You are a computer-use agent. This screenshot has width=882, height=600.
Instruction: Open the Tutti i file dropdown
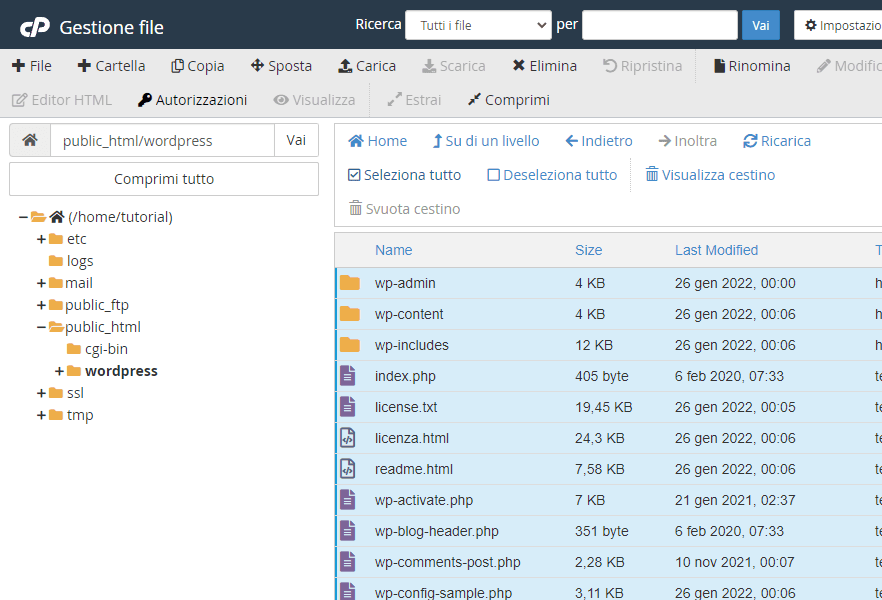coord(478,25)
